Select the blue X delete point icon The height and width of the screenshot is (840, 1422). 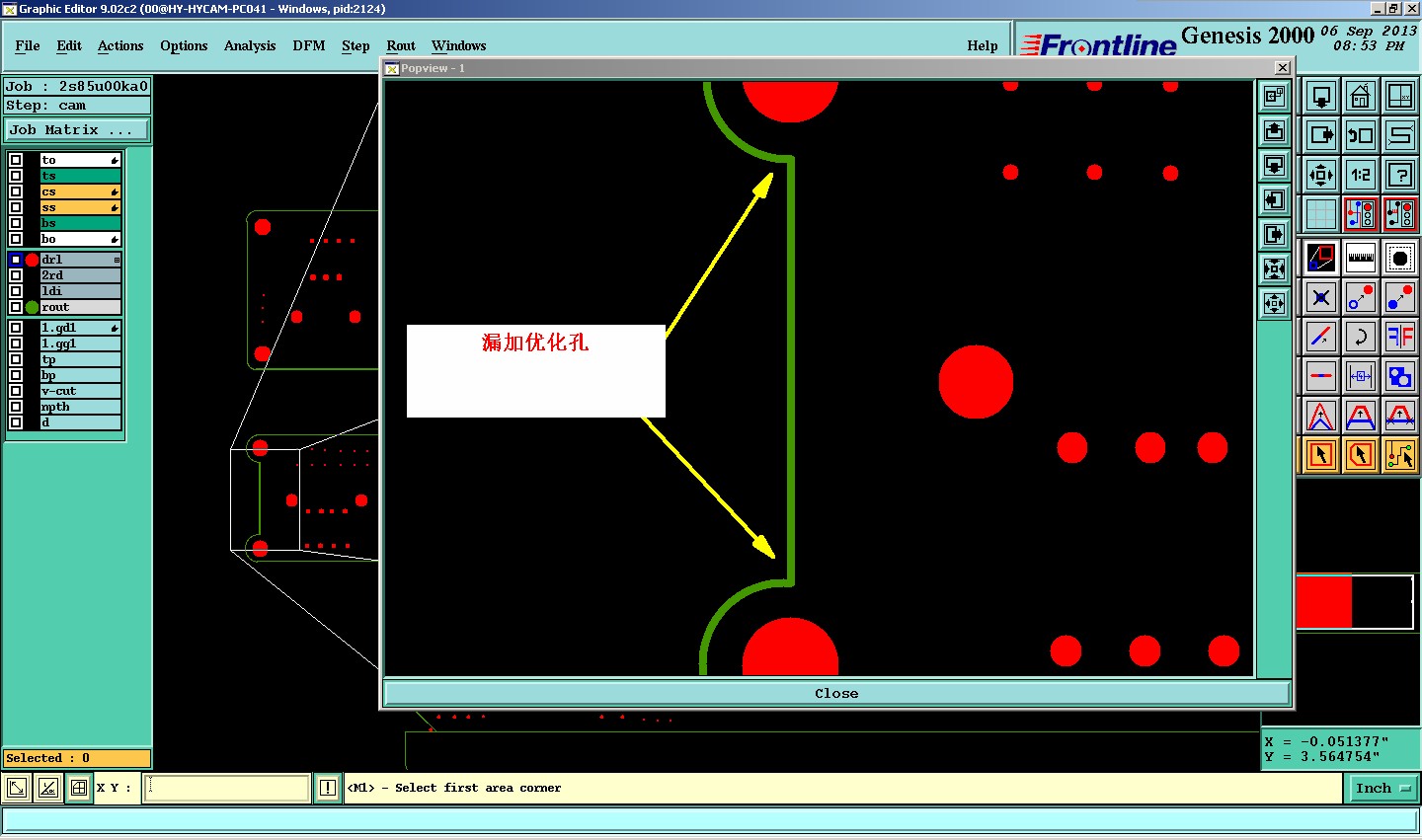[1321, 297]
